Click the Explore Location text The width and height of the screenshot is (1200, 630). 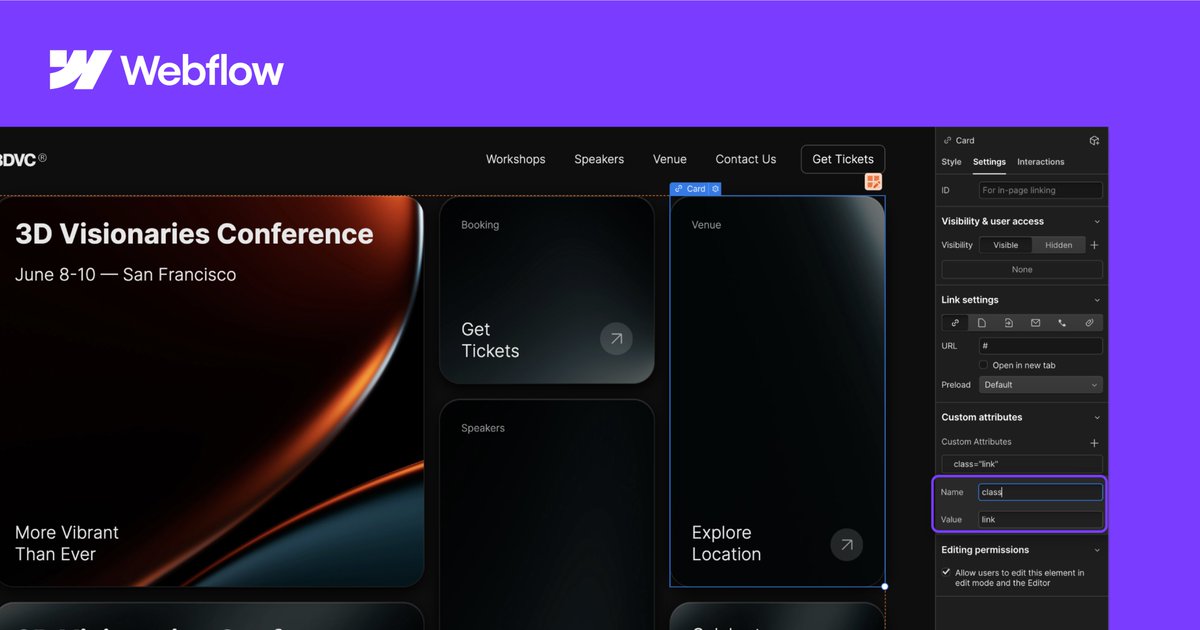tap(726, 543)
